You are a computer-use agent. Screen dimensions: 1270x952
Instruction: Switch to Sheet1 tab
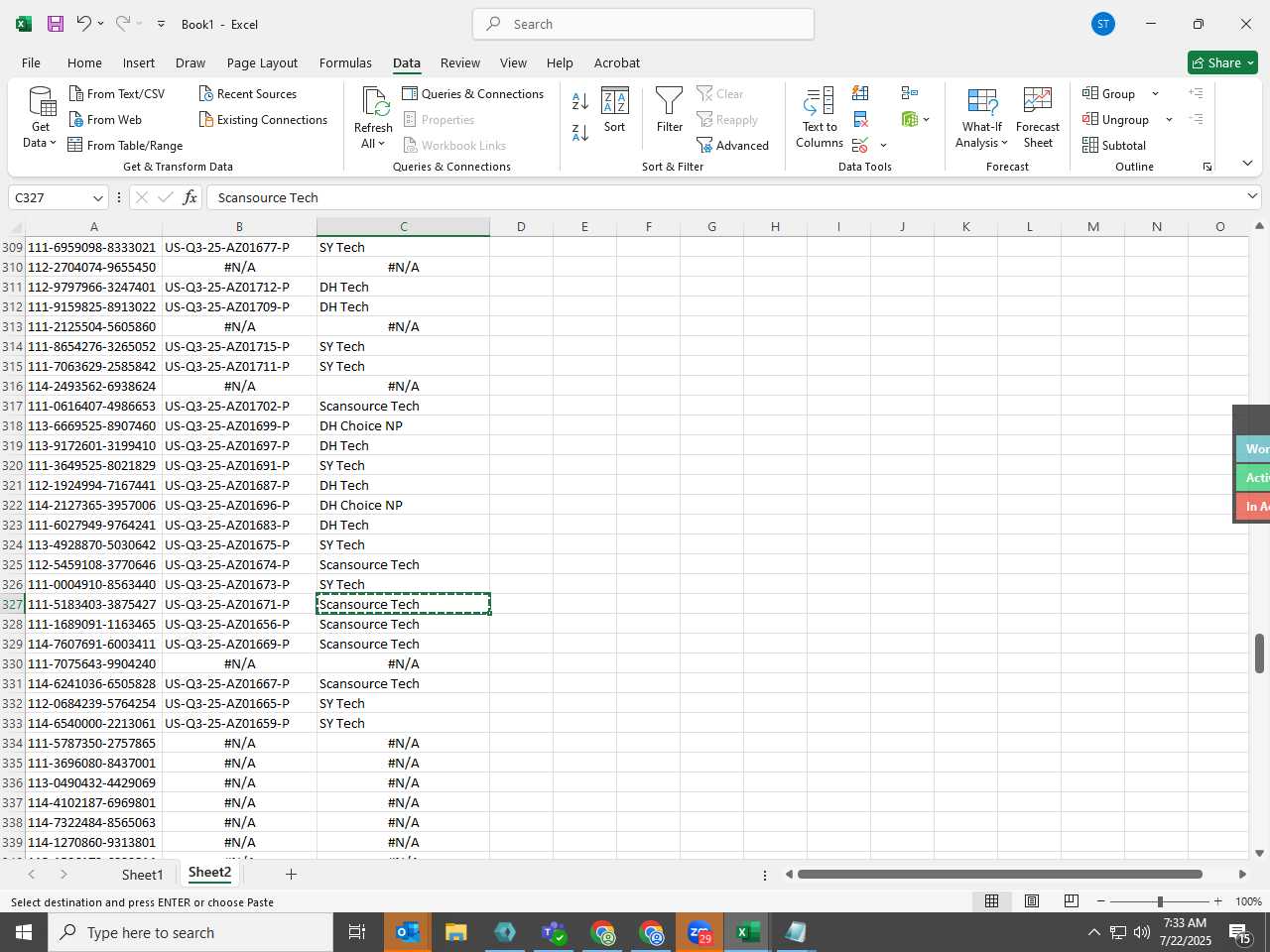click(142, 875)
